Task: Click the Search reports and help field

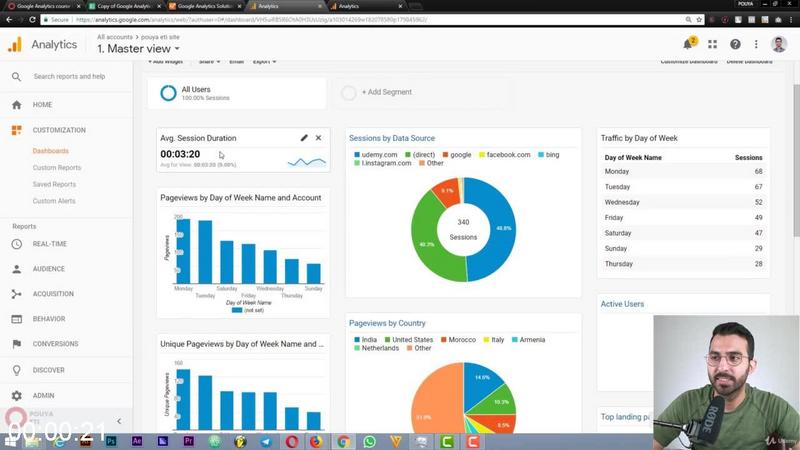Action: pyautogui.click(x=69, y=77)
